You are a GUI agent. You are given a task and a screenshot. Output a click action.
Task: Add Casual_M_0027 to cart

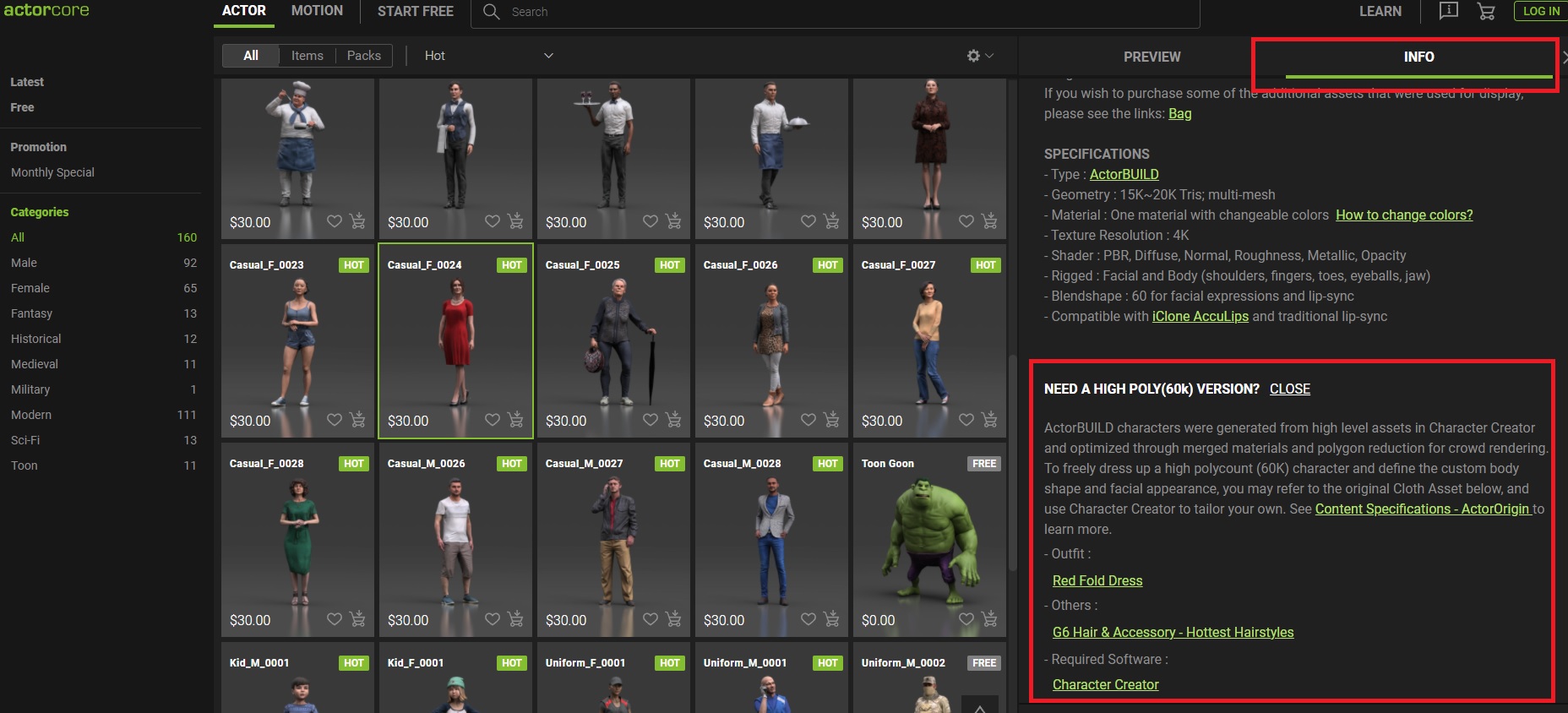[x=673, y=618]
